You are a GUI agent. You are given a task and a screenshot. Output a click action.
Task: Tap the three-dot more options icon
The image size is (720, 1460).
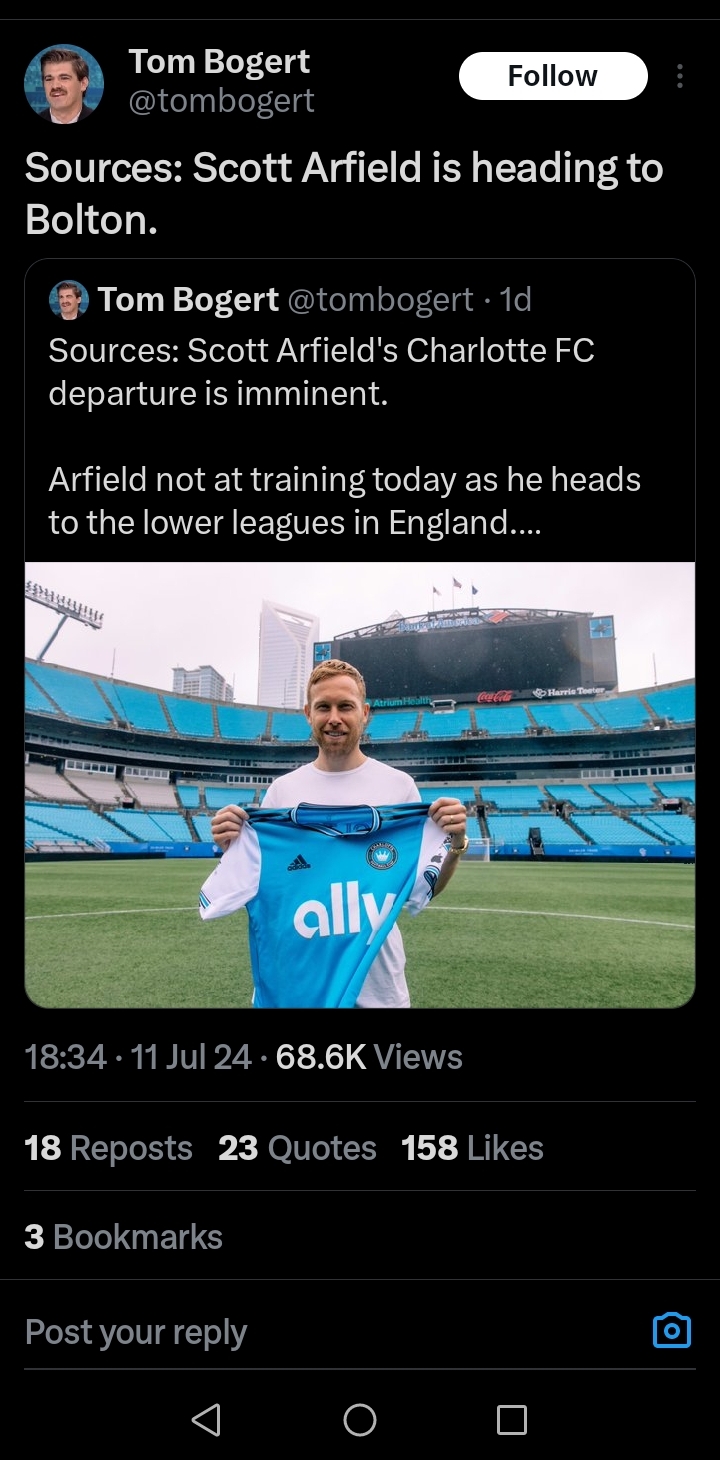(x=680, y=76)
